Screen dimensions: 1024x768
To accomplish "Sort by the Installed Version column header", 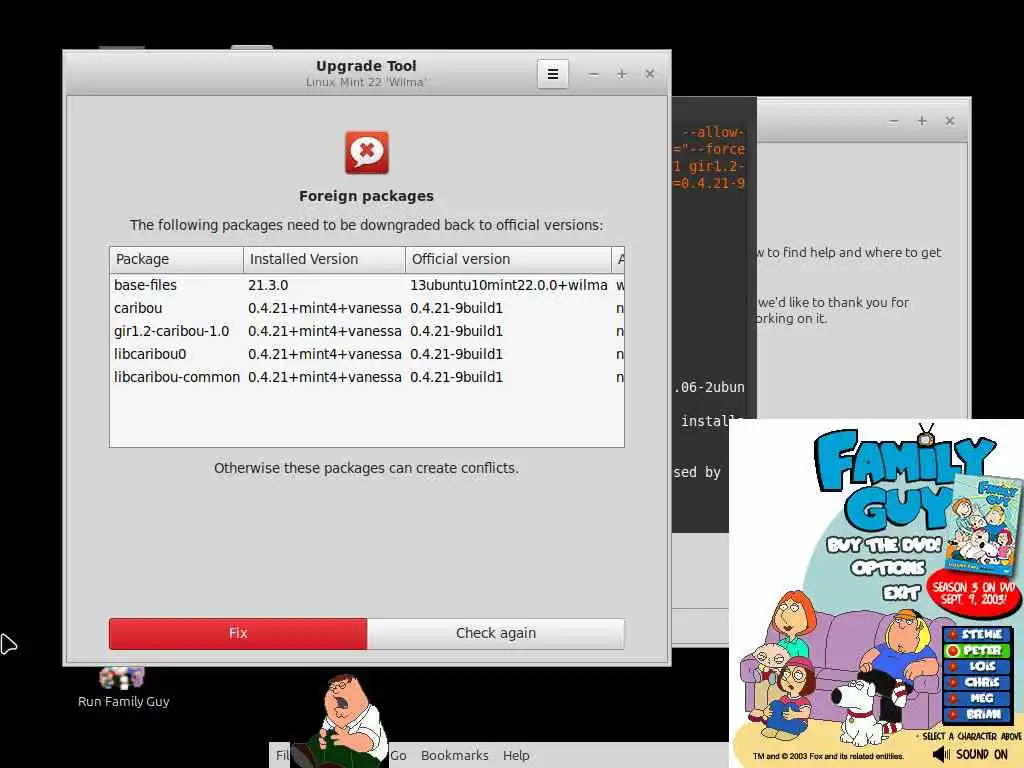I will point(324,259).
